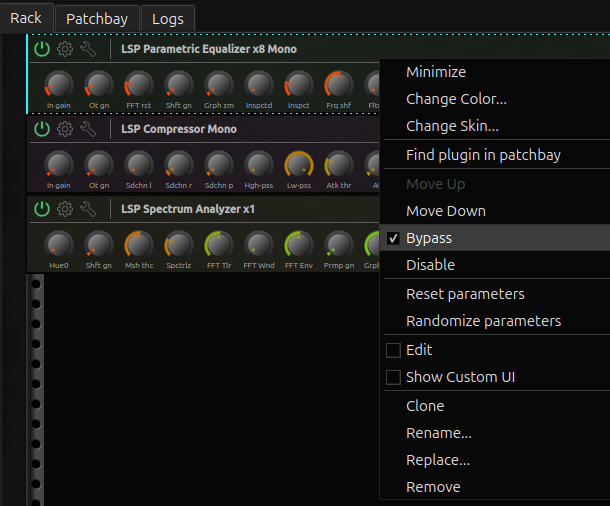Click the Inspct knob
This screenshot has width=610, height=506.
coord(299,84)
